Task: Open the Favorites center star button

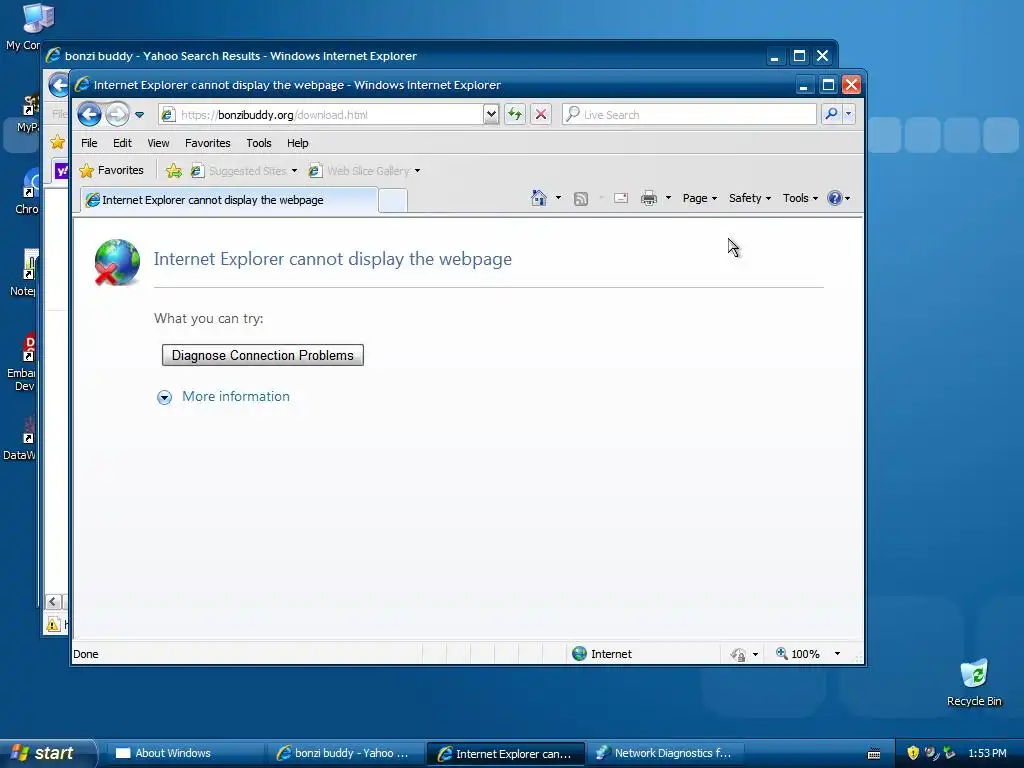Action: point(112,170)
